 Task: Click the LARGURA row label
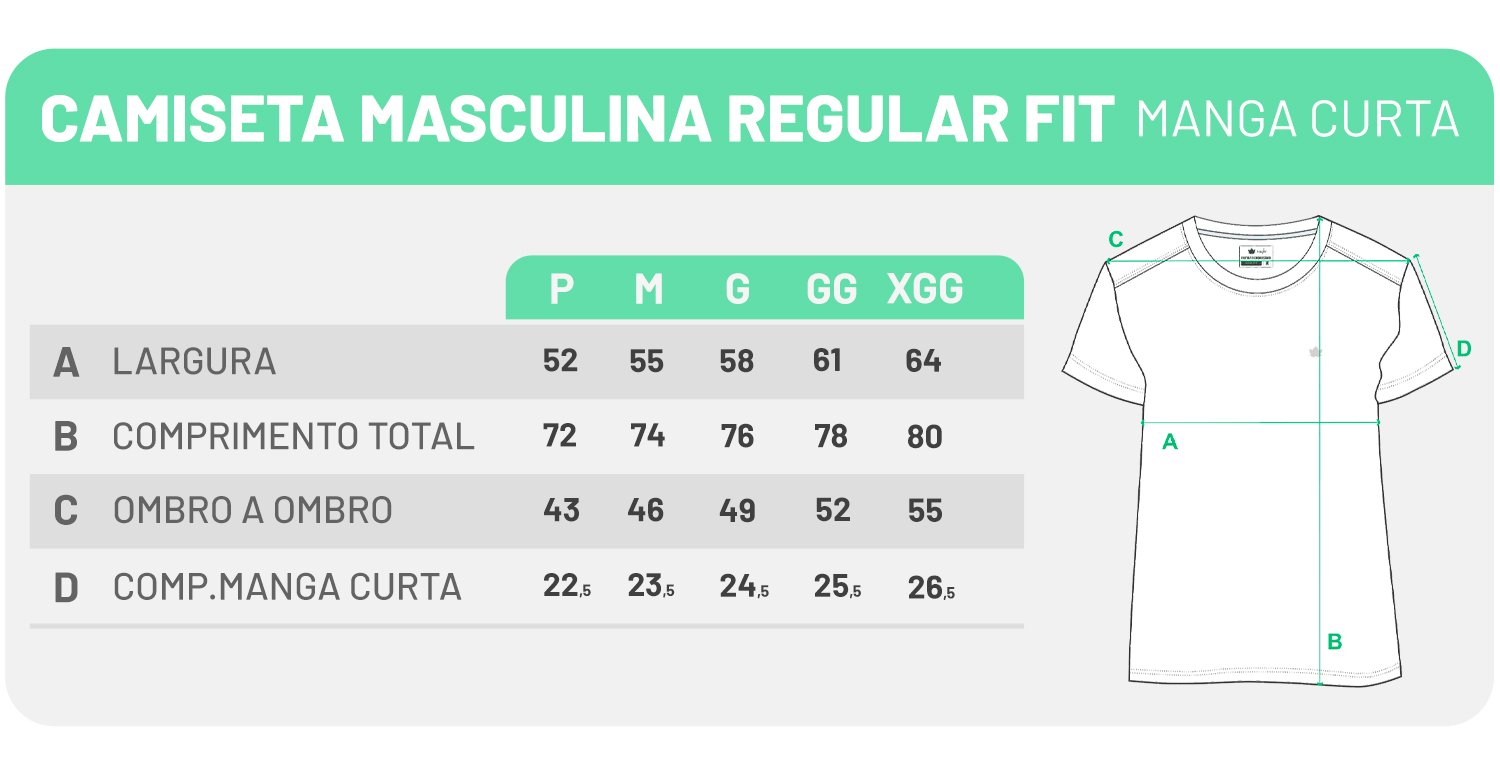tap(194, 361)
